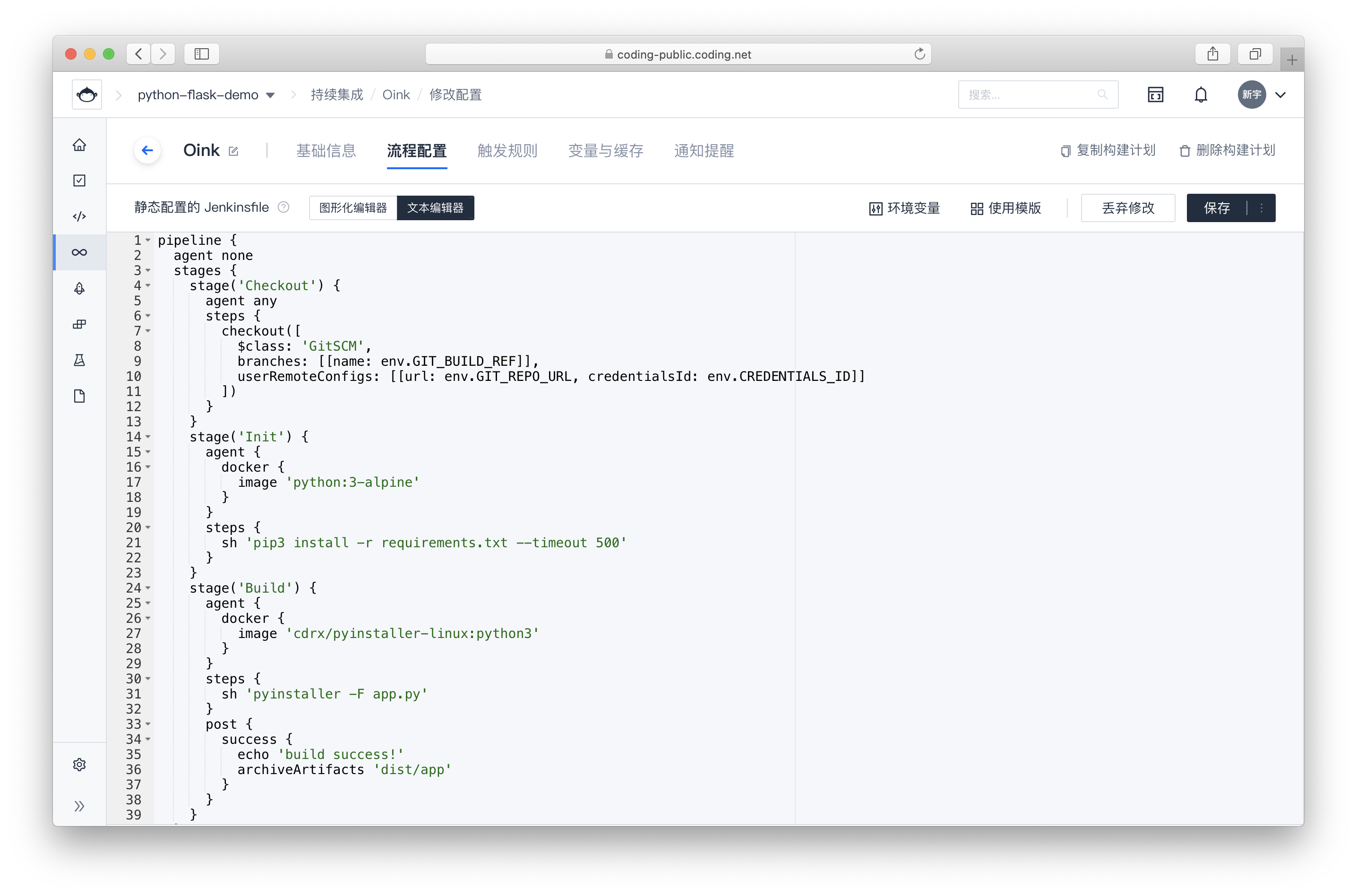Open the home icon in left sidebar
The width and height of the screenshot is (1357, 896).
click(79, 145)
